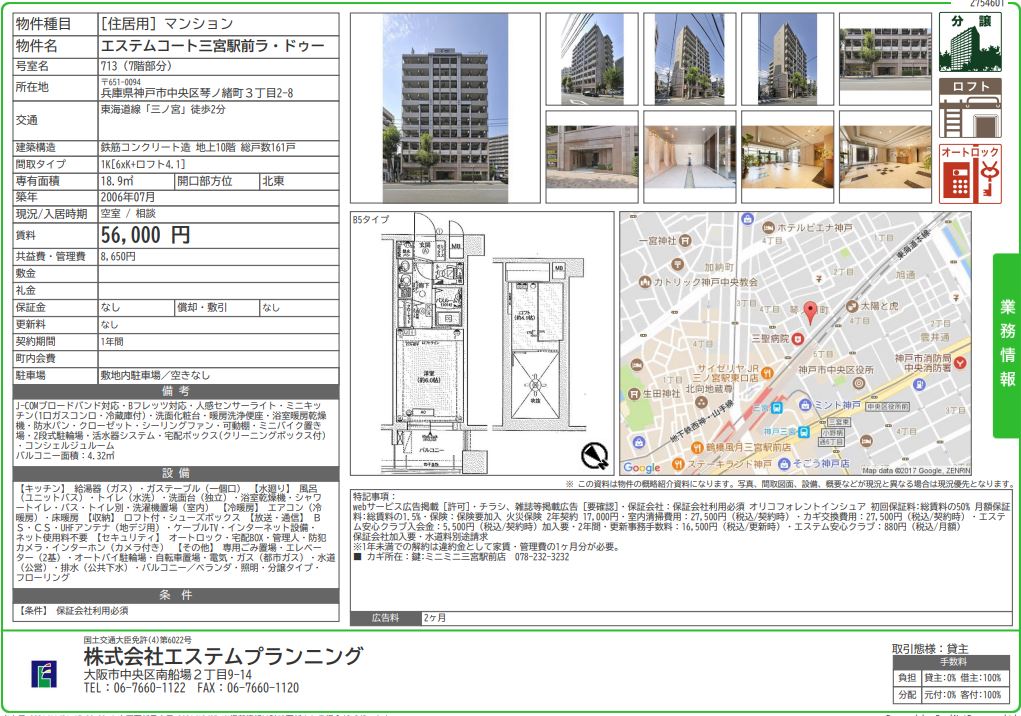Click the contract period value 1年間

click(112, 341)
